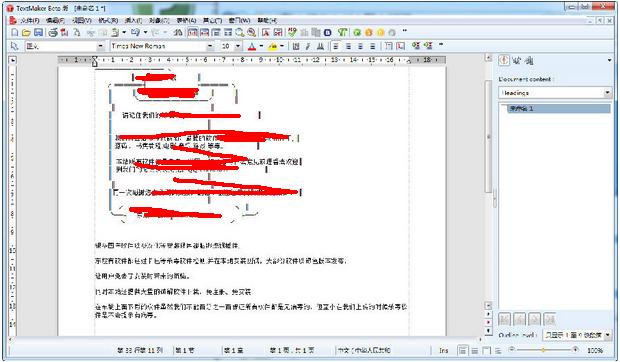Click the yellow highlight color button
This screenshot has width=620, height=362.
[272, 46]
